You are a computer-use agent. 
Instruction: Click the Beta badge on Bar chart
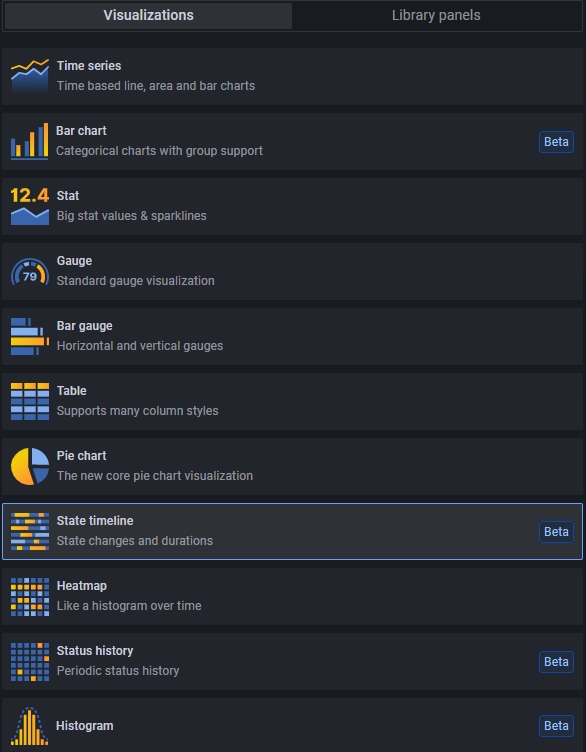pyautogui.click(x=556, y=142)
